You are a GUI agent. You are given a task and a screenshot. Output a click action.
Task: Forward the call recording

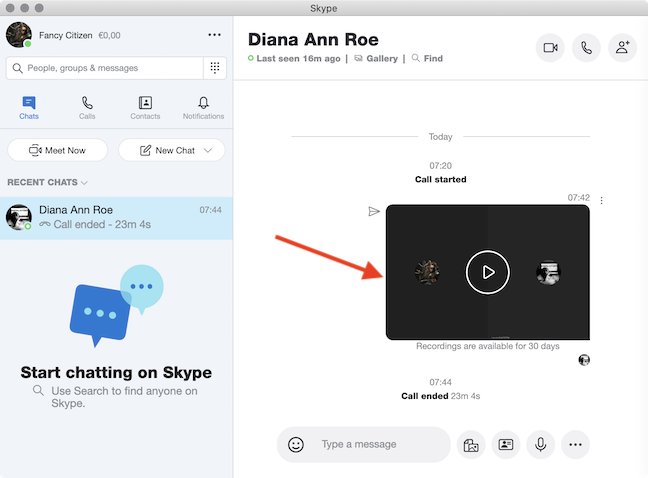(374, 212)
